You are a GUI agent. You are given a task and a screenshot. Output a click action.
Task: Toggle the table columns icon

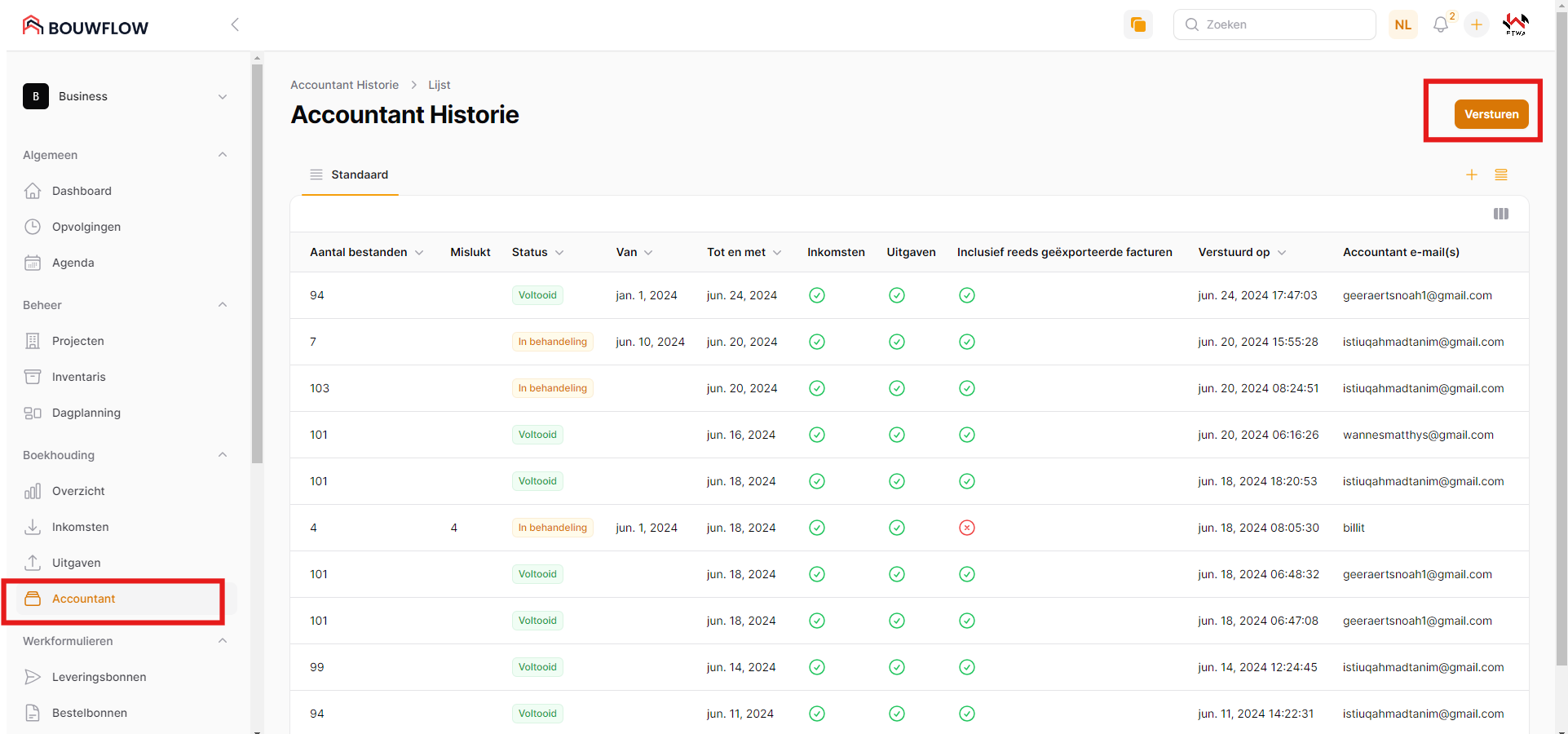1500,214
